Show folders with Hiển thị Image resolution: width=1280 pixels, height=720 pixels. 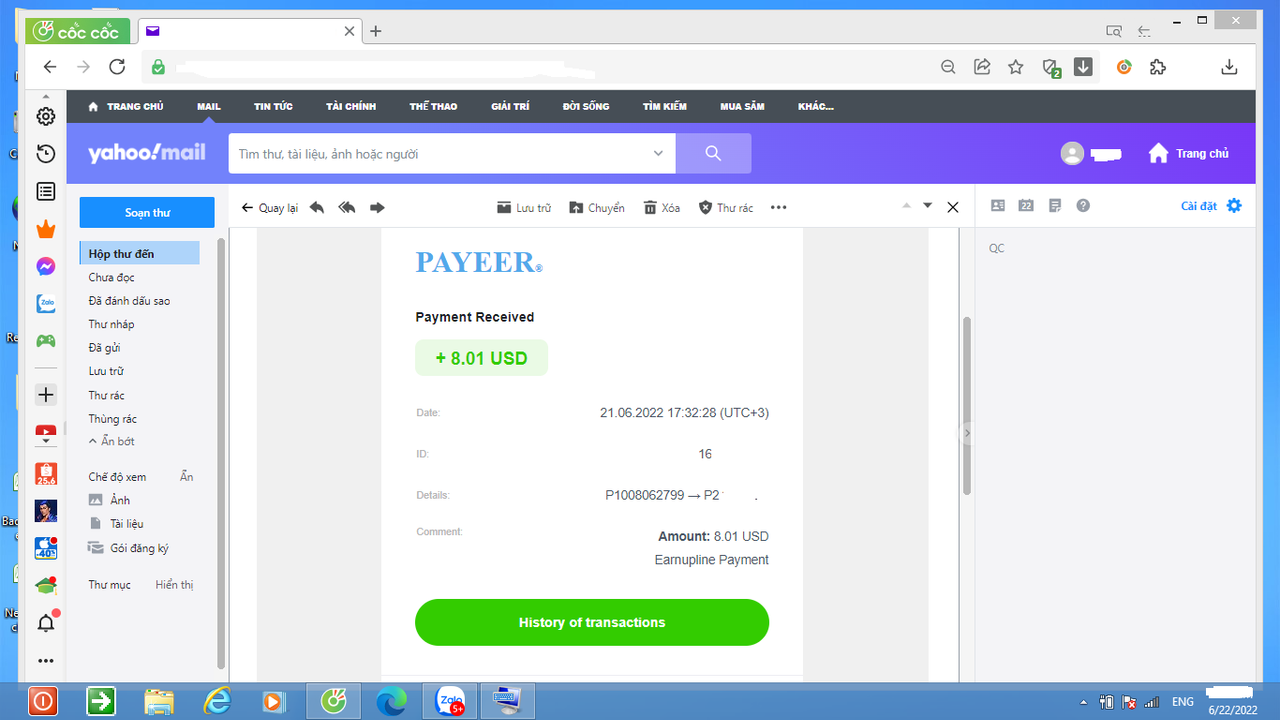coord(174,584)
